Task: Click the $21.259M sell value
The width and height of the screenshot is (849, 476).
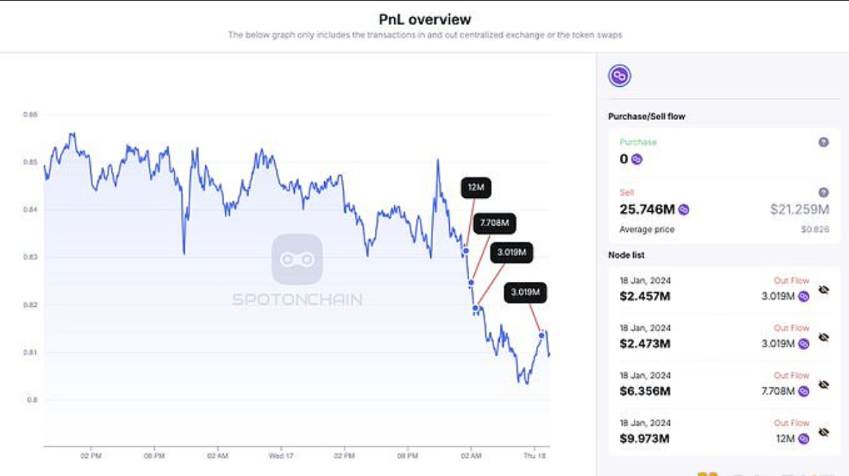Action: [x=800, y=210]
